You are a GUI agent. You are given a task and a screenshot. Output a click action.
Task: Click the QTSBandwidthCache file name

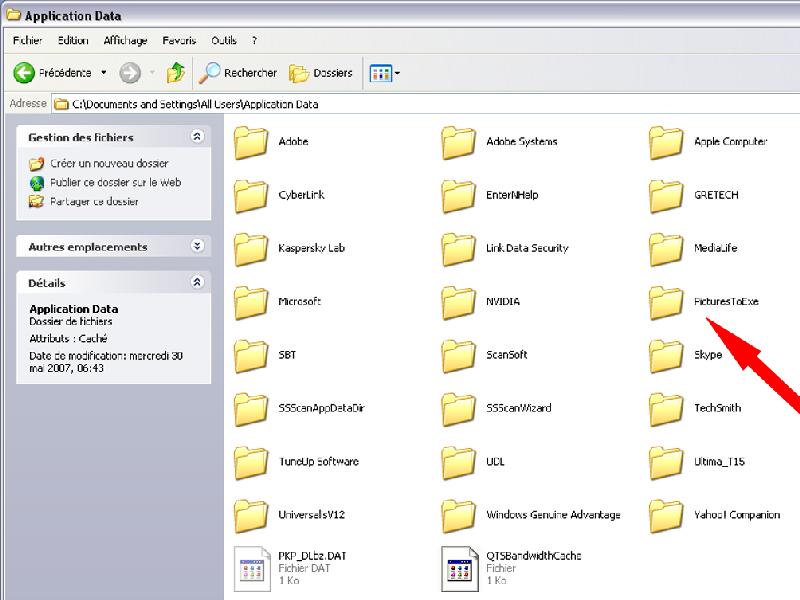tap(533, 556)
